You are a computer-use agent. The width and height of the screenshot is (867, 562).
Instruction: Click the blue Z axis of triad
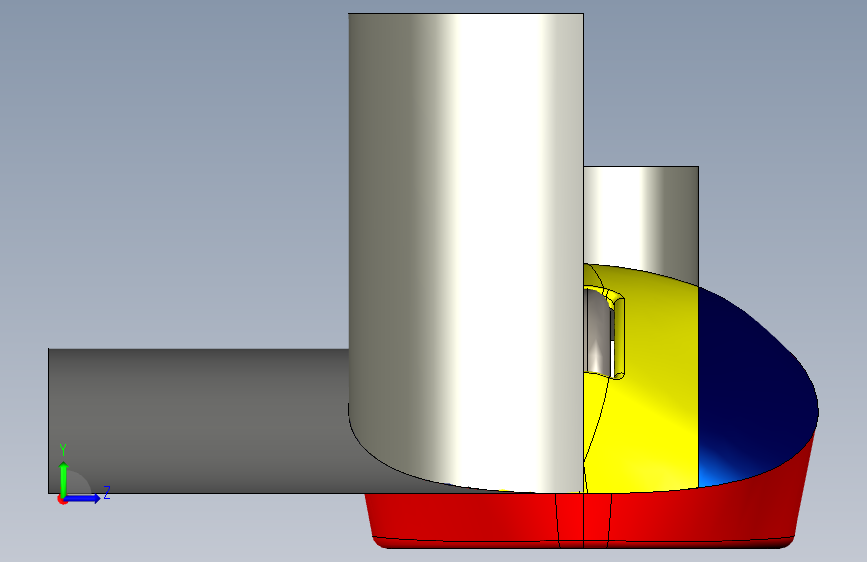83,498
